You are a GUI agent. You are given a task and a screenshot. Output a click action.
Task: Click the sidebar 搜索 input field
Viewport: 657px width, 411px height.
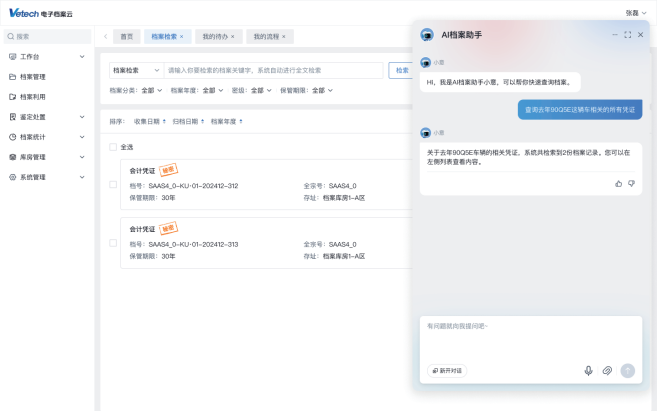pos(47,36)
